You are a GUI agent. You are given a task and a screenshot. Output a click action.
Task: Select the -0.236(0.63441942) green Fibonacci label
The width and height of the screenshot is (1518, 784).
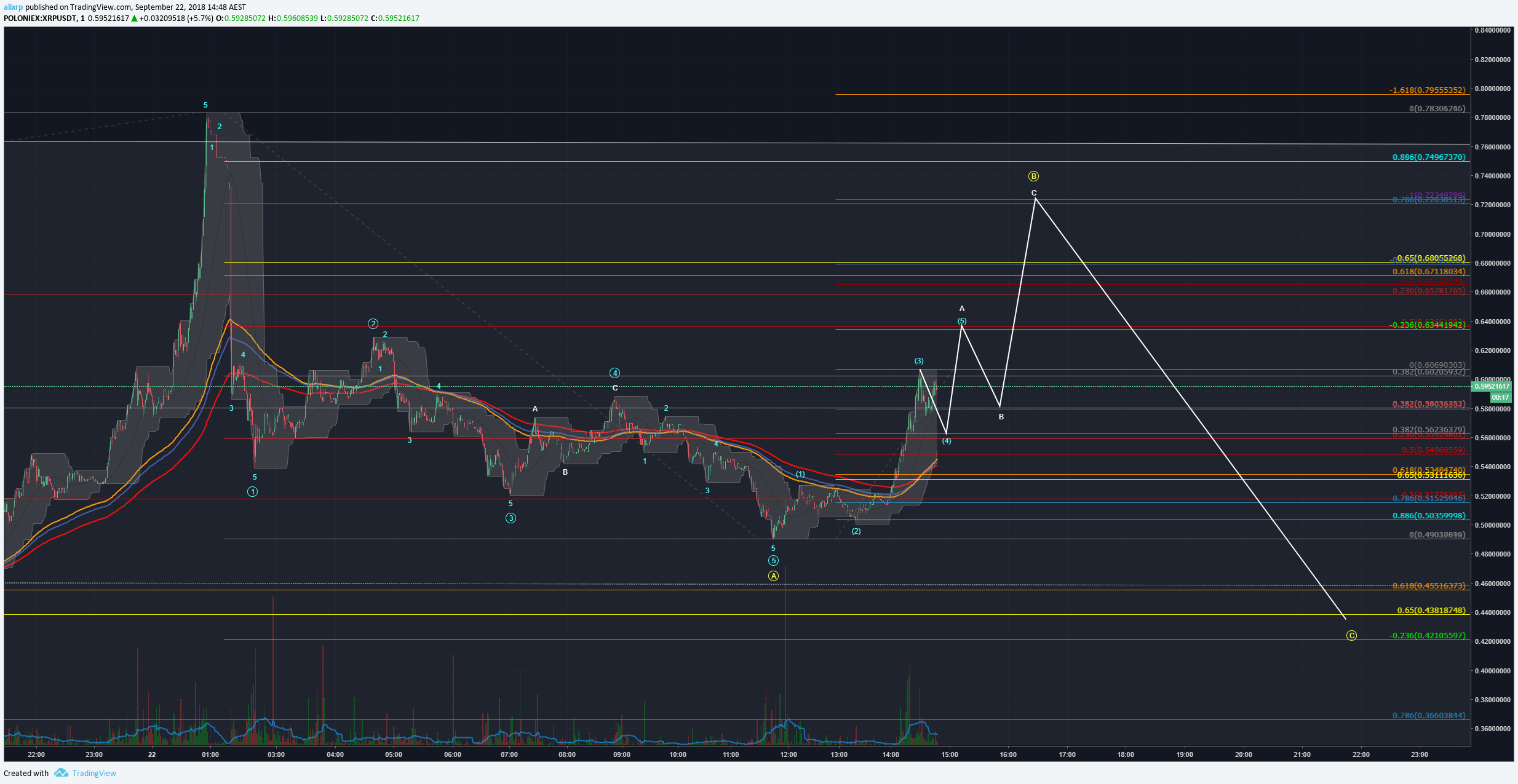(x=1427, y=325)
